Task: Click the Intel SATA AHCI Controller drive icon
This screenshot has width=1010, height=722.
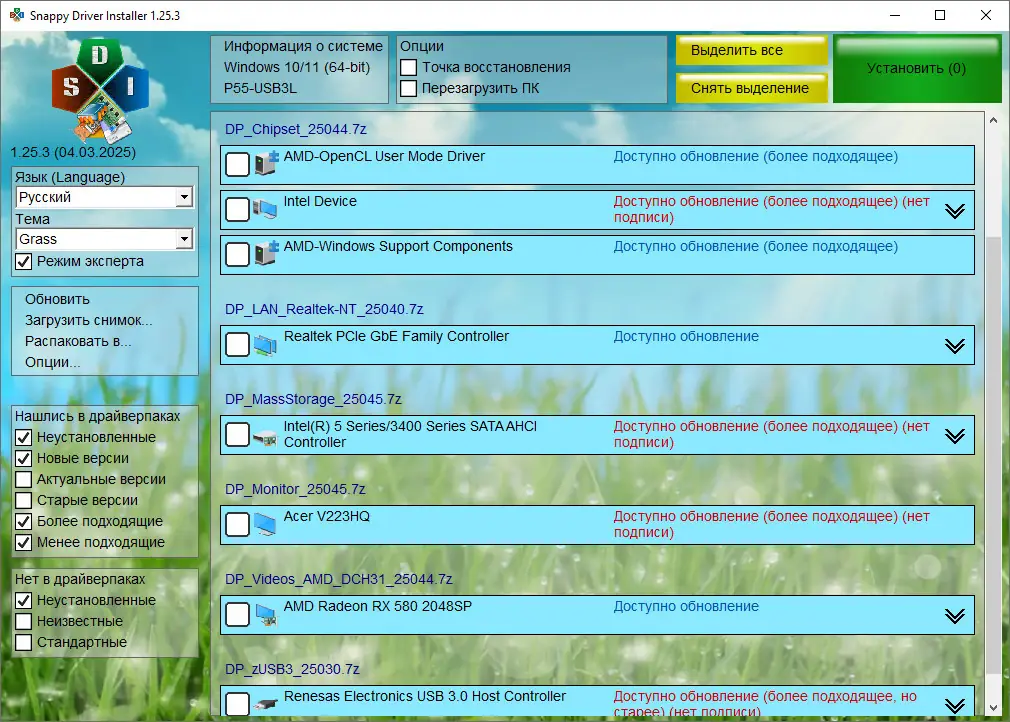Action: point(265,438)
